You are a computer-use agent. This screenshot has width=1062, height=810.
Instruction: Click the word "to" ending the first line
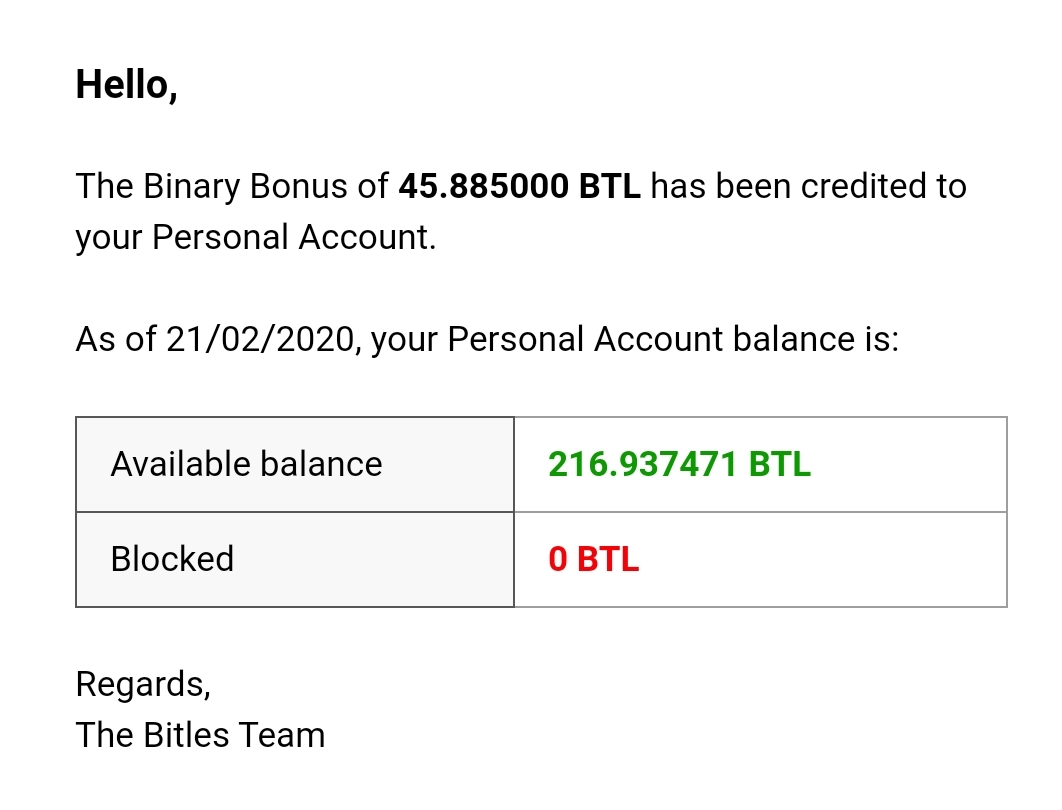click(x=951, y=186)
